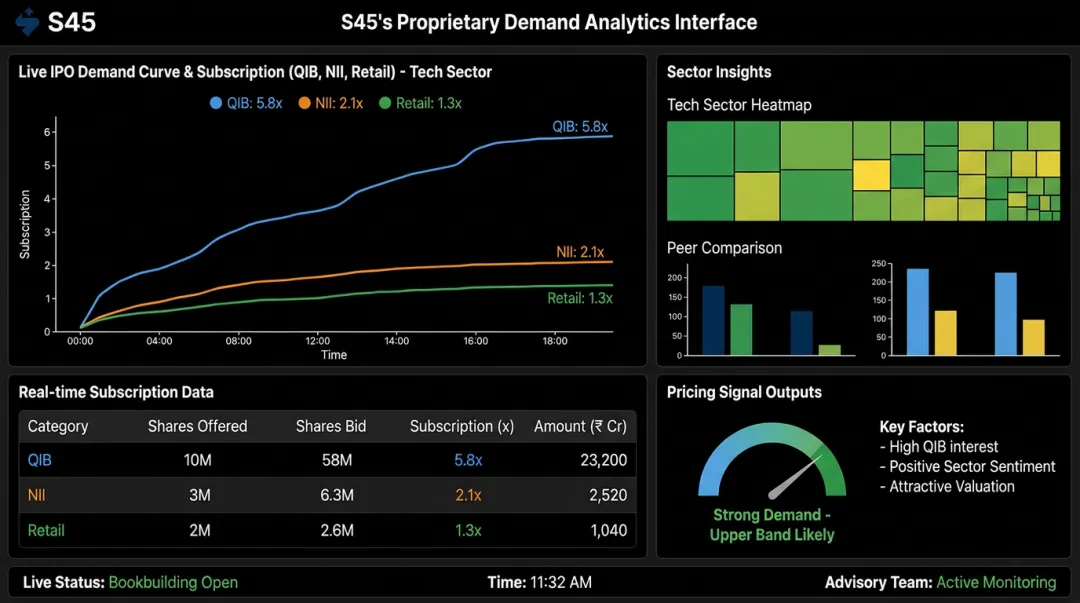Viewport: 1080px width, 603px height.
Task: Click the 2.1x subscription cell
Action: point(468,495)
